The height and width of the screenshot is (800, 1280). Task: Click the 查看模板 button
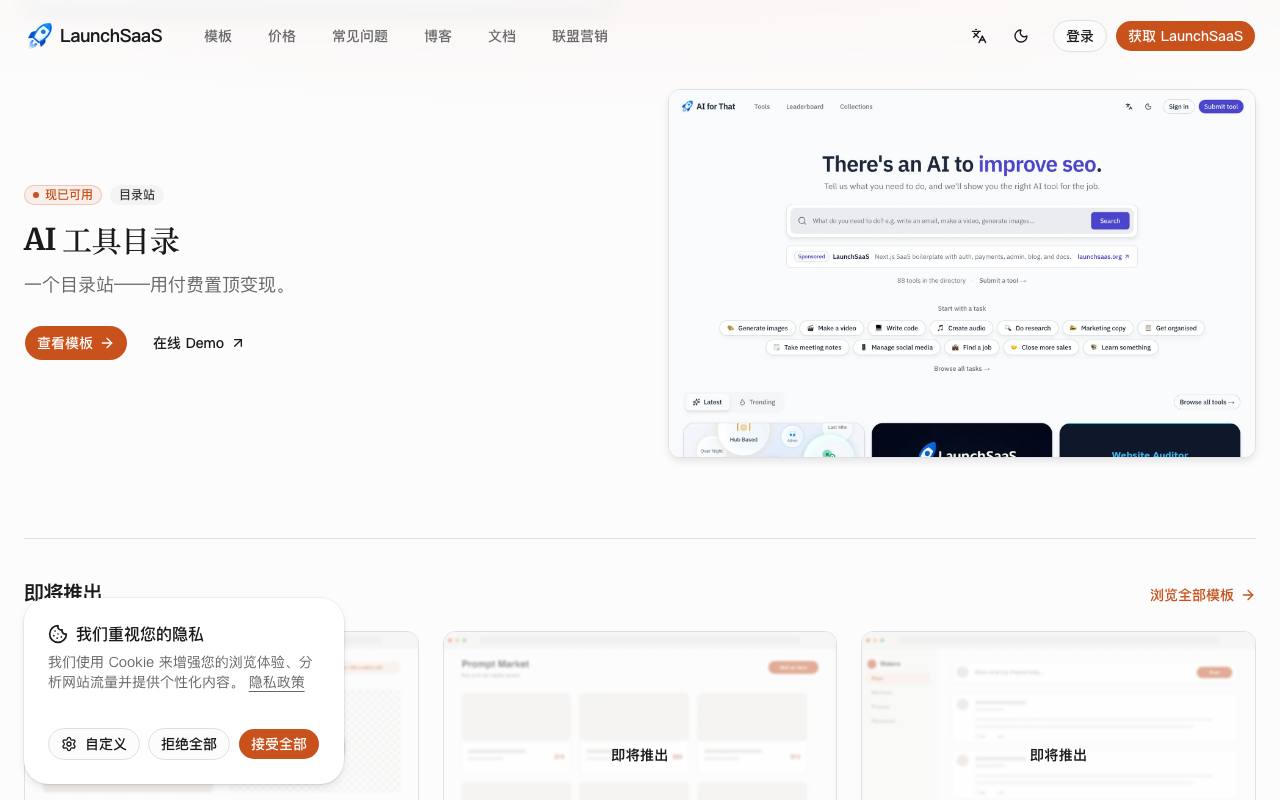point(76,343)
